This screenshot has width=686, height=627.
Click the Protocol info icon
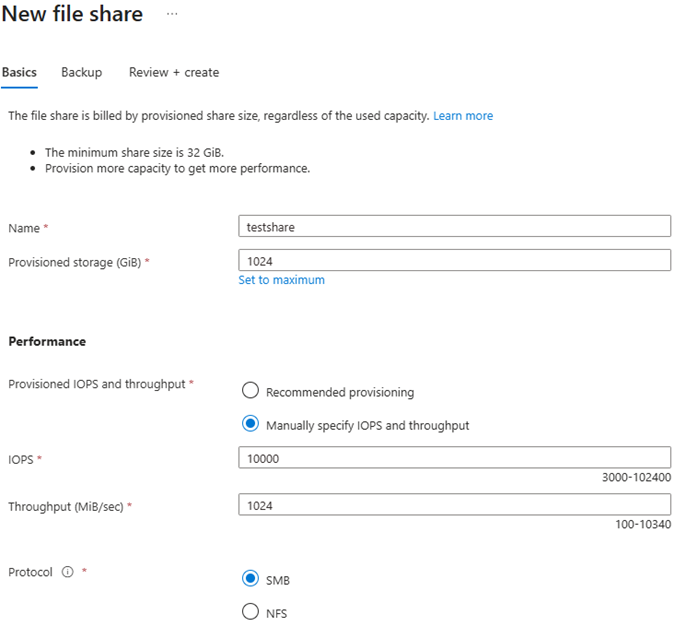coord(67,571)
